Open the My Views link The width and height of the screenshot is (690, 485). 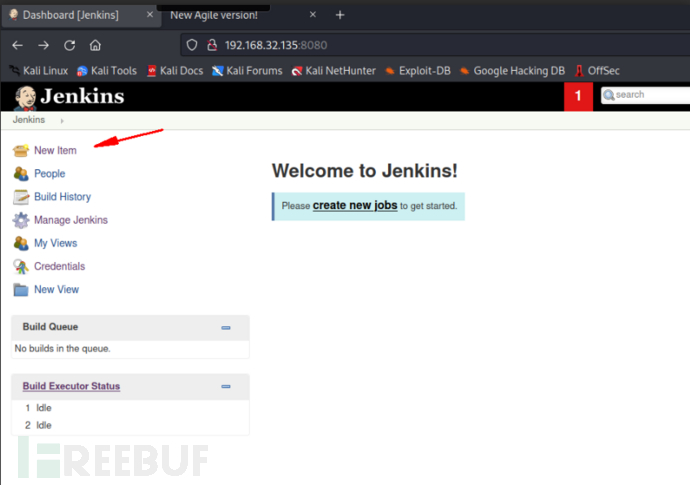[x=55, y=243]
